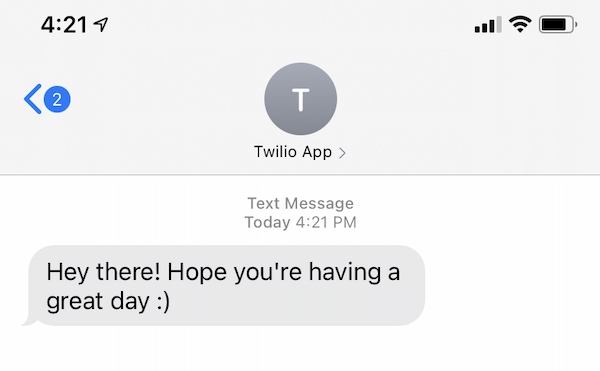Tap the message bubble tail corner
This screenshot has height=371, width=600.
29,321
